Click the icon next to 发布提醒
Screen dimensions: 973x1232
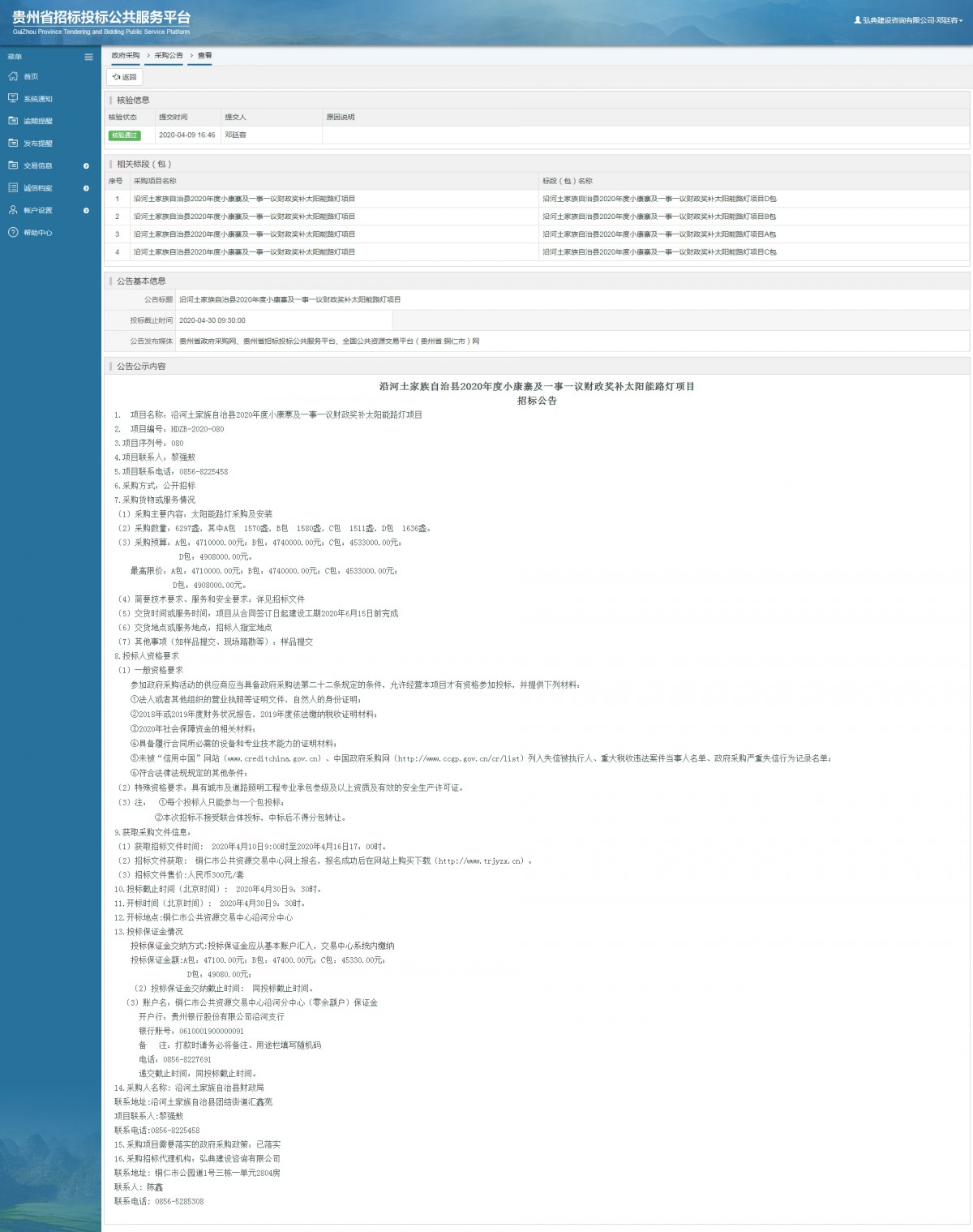13,143
